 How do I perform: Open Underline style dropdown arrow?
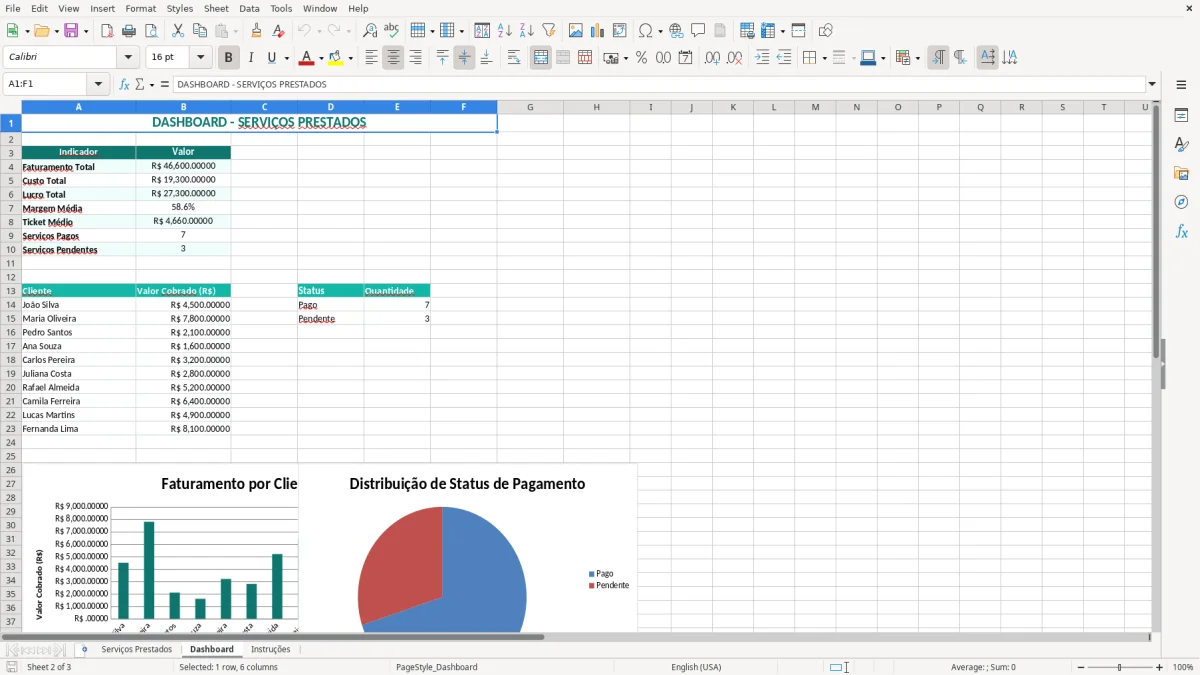tap(286, 58)
